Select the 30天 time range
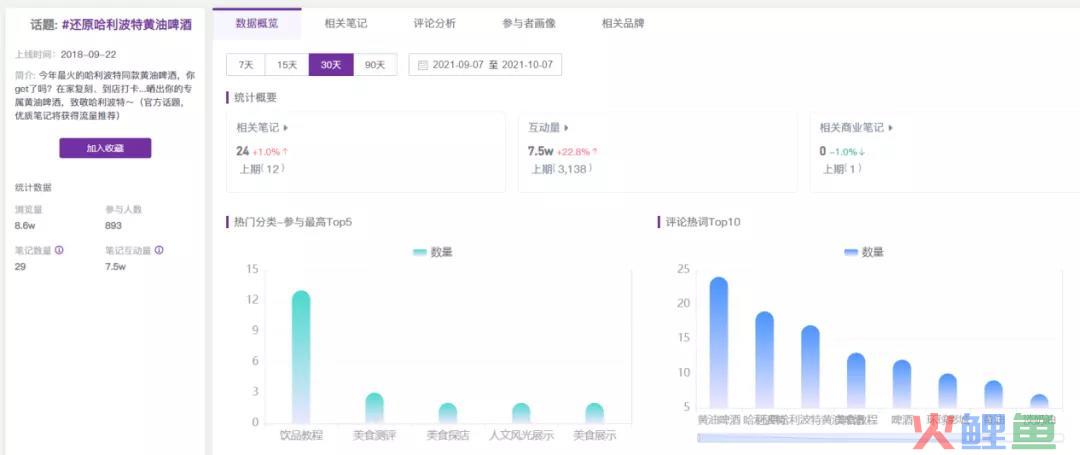The width and height of the screenshot is (1080, 455). pos(331,65)
